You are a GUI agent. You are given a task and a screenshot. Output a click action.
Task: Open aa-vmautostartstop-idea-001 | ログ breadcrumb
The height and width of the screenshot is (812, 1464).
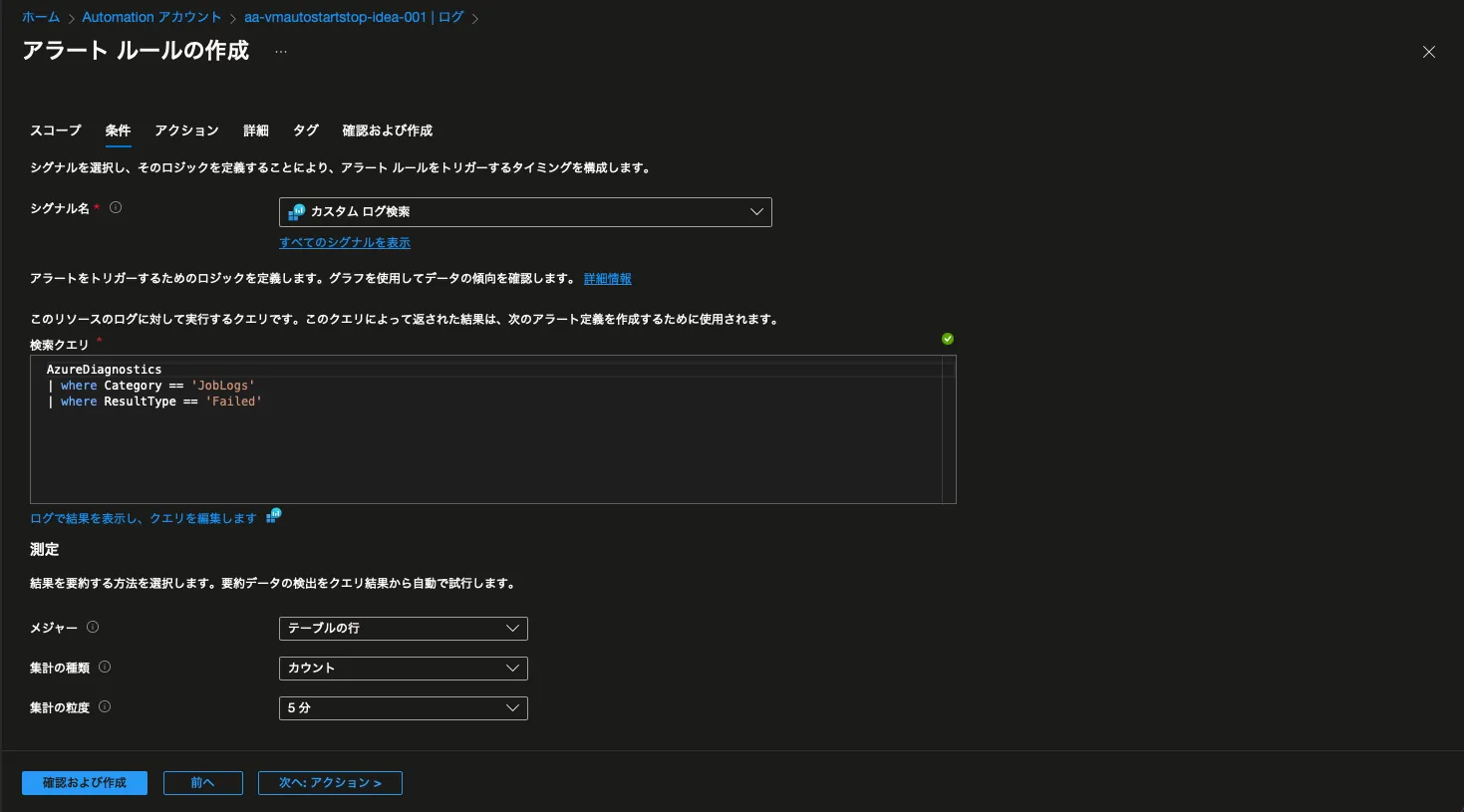click(x=354, y=17)
